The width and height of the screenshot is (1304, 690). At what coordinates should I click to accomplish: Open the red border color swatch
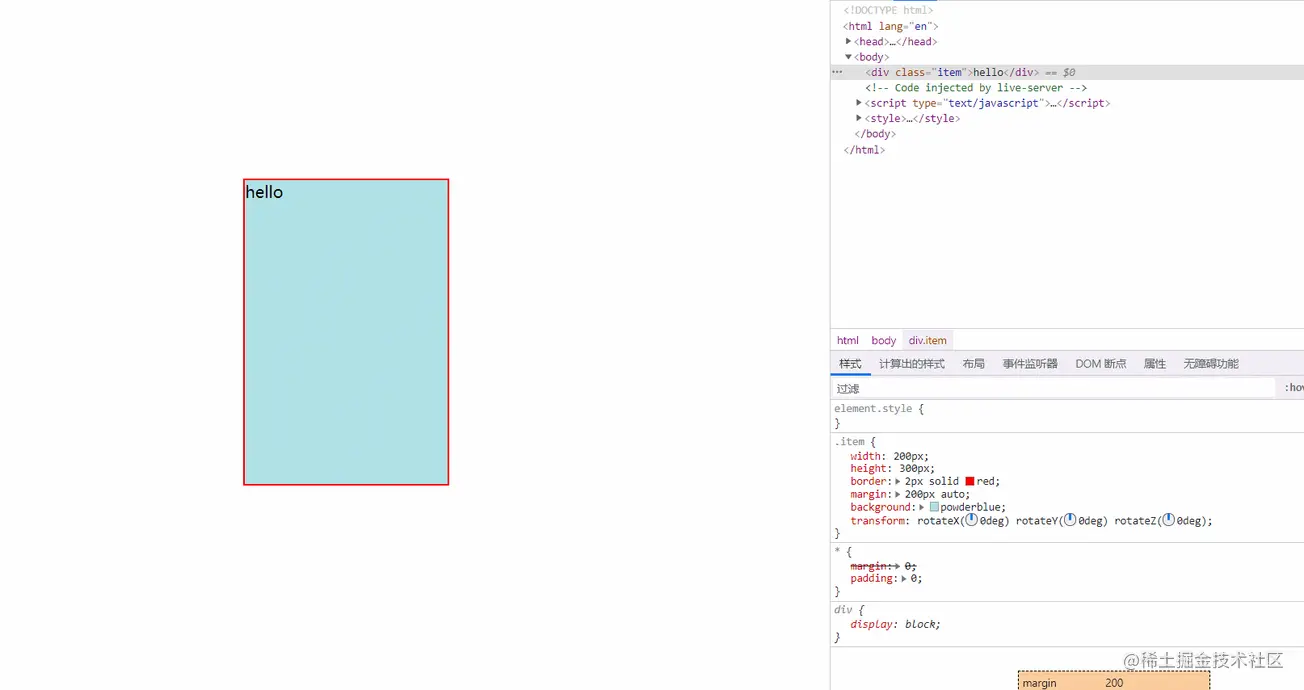point(970,481)
